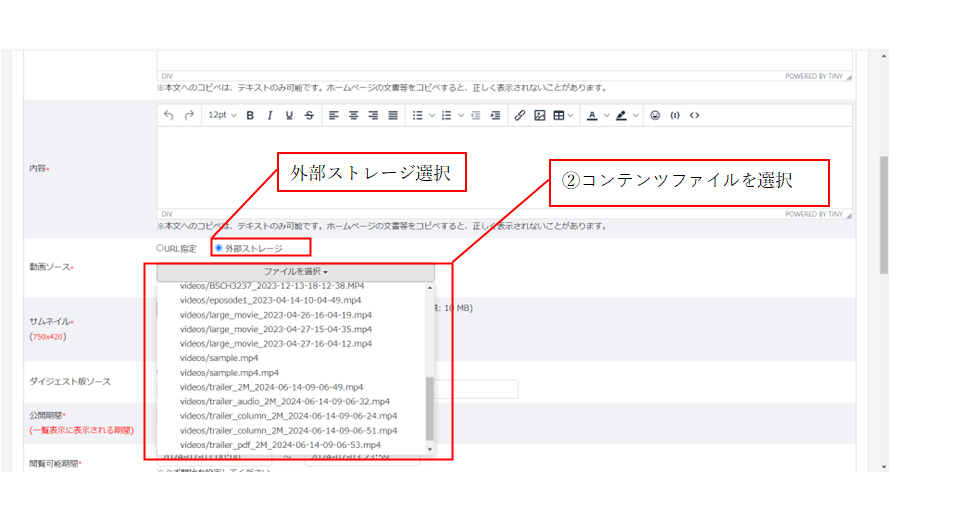Align text right
This screenshot has height=511, width=969.
[x=373, y=116]
